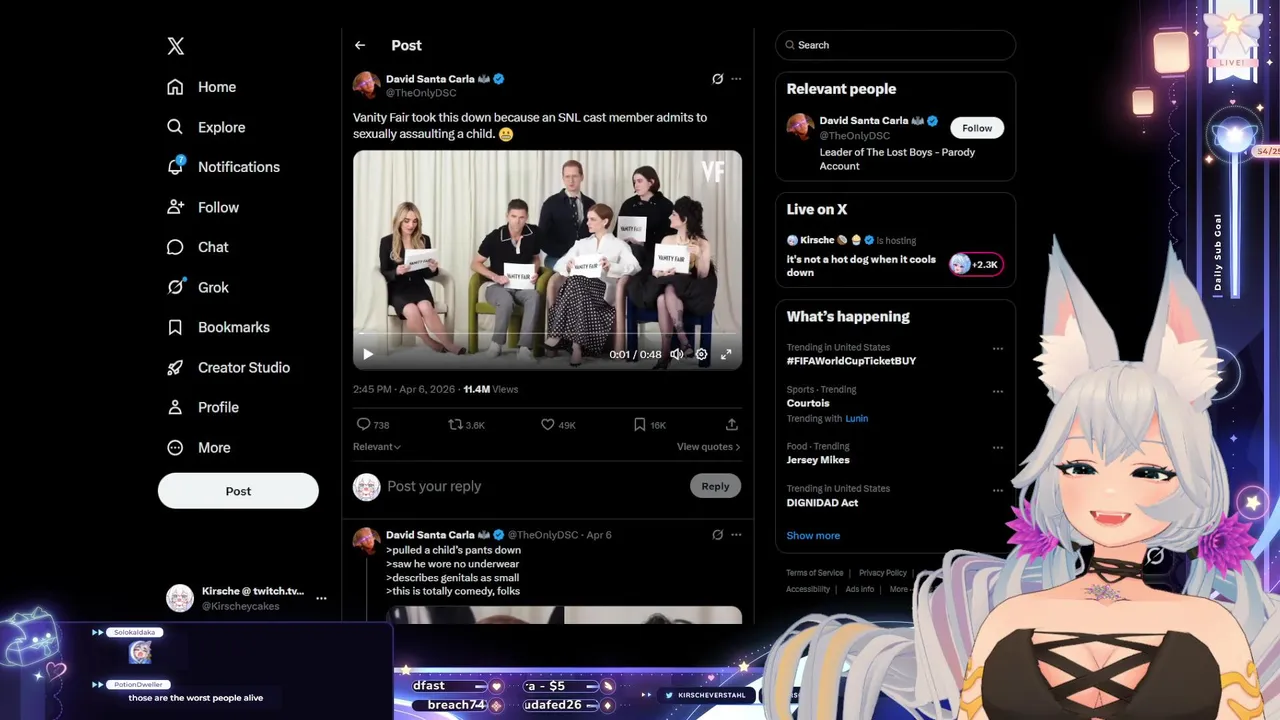Click the search magnifier icon
Viewport: 1280px width, 720px height.
coord(790,45)
